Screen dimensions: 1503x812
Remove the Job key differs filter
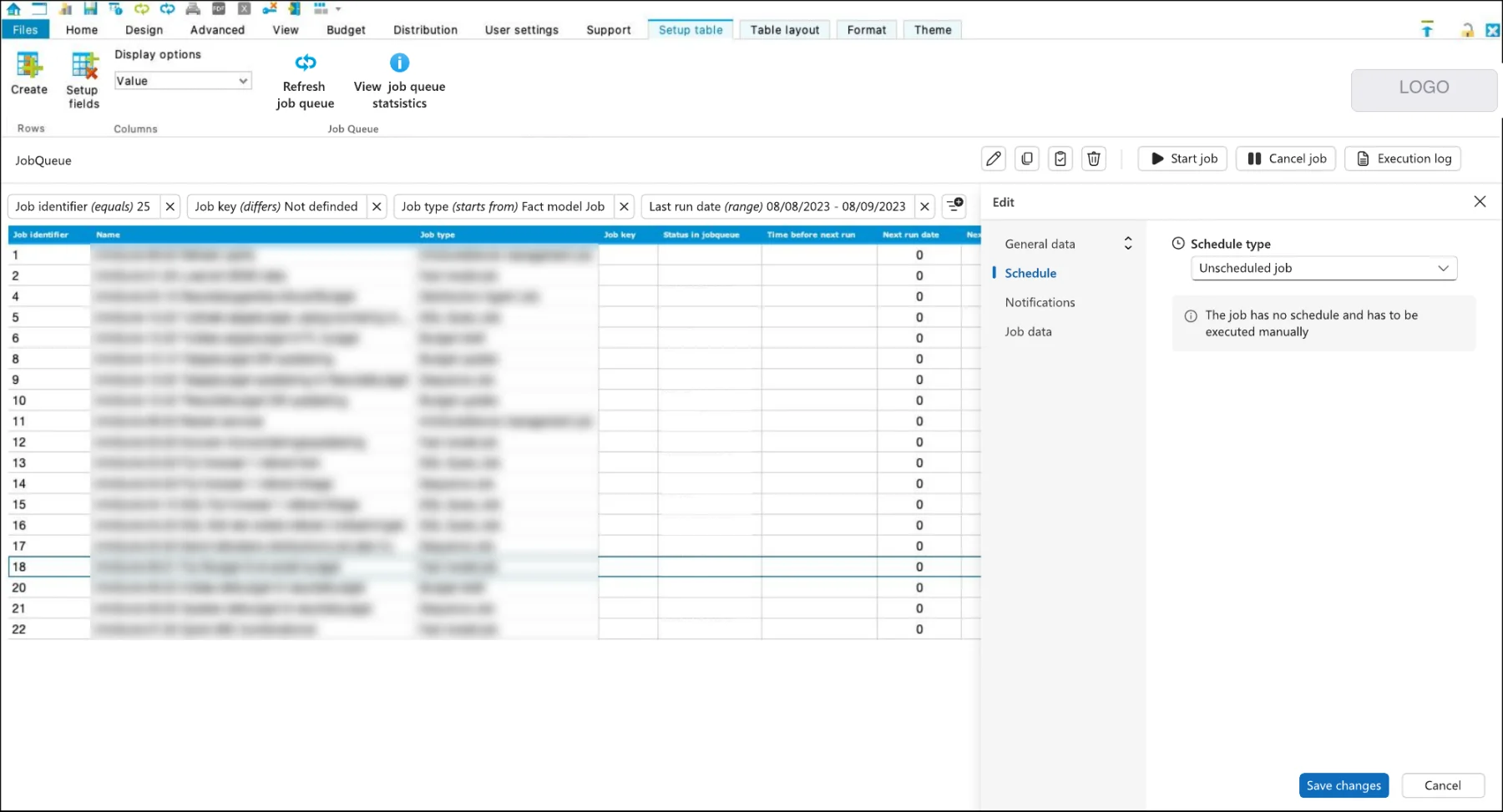click(x=377, y=206)
